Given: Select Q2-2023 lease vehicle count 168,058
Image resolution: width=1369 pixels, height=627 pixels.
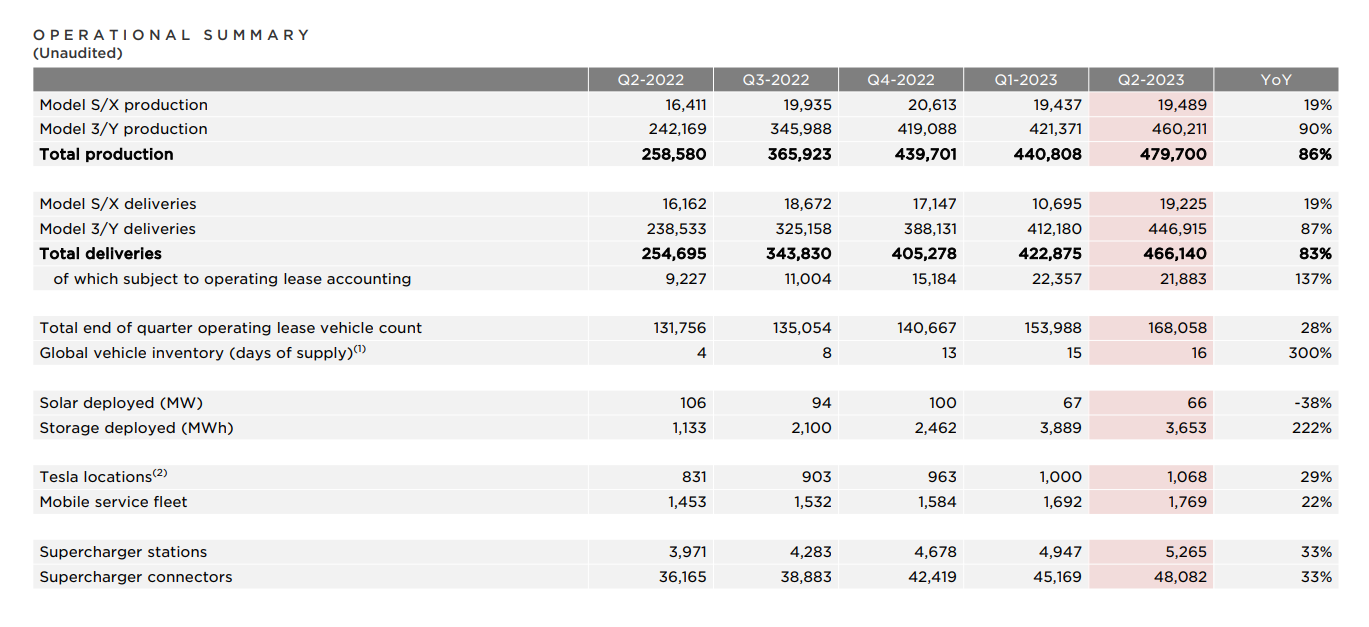Looking at the screenshot, I should click(1180, 328).
